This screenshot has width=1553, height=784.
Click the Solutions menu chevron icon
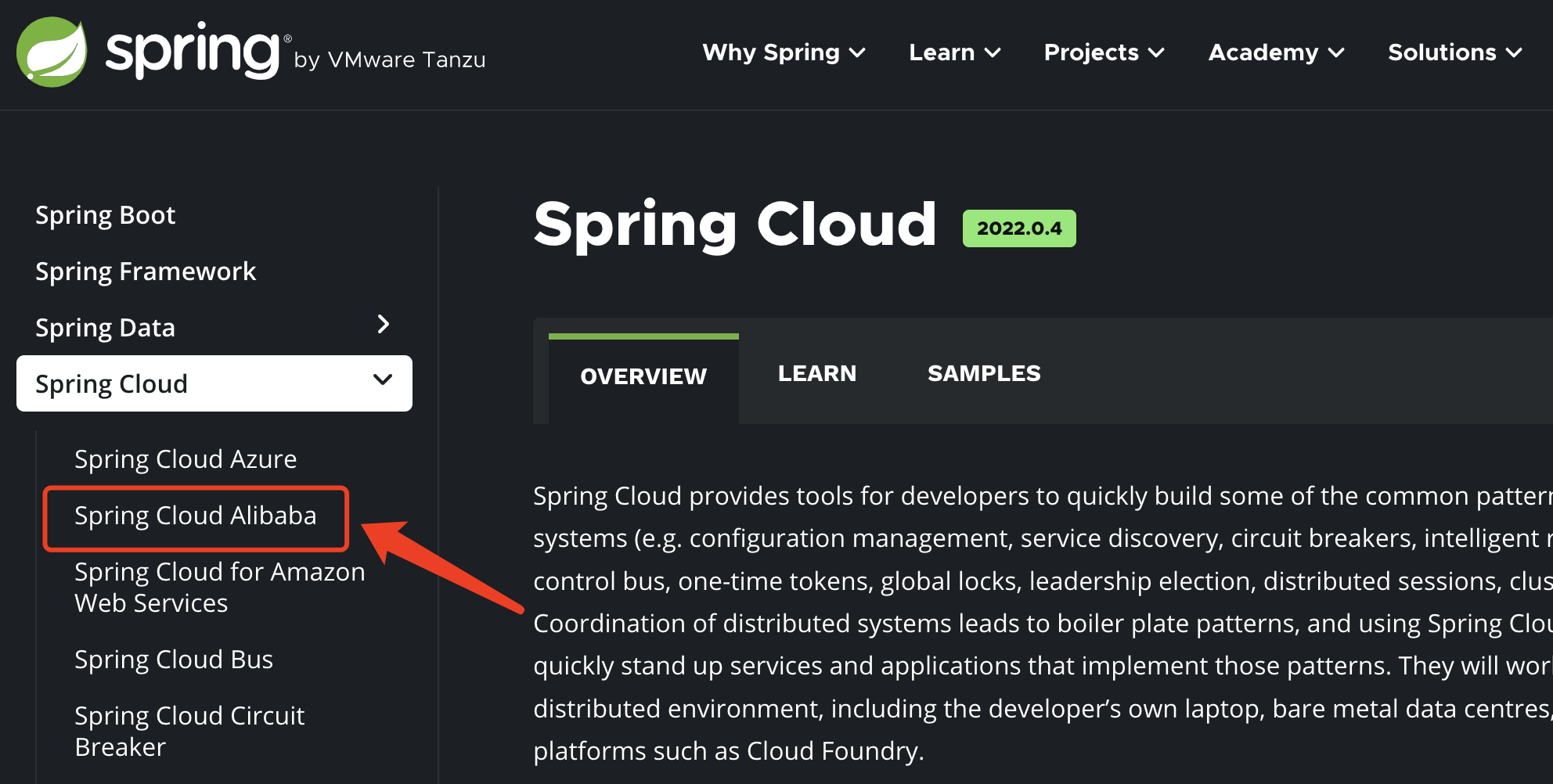pyautogui.click(x=1514, y=53)
